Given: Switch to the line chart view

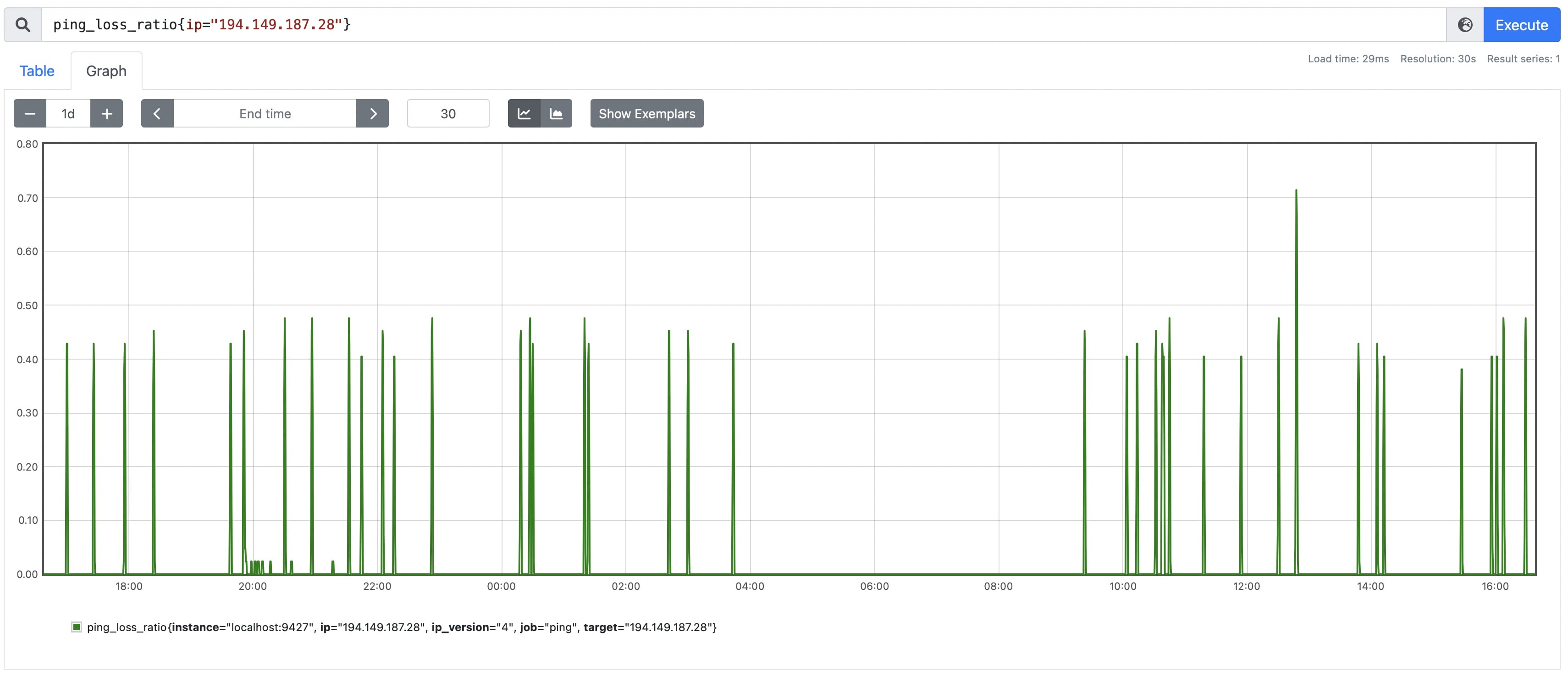Looking at the screenshot, I should [524, 114].
